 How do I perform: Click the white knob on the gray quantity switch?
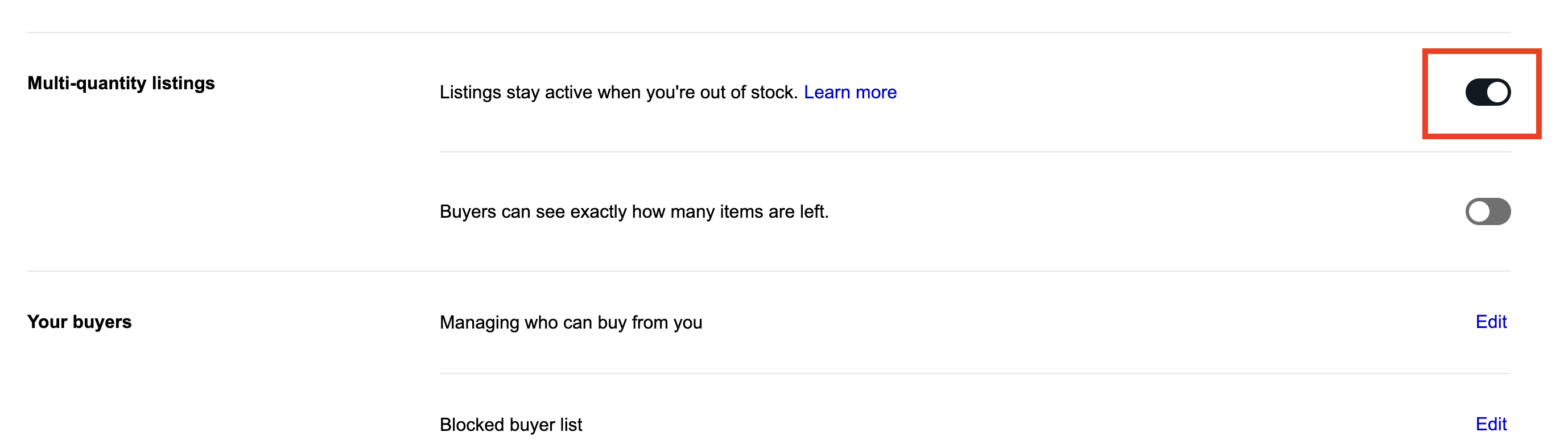[1479, 211]
